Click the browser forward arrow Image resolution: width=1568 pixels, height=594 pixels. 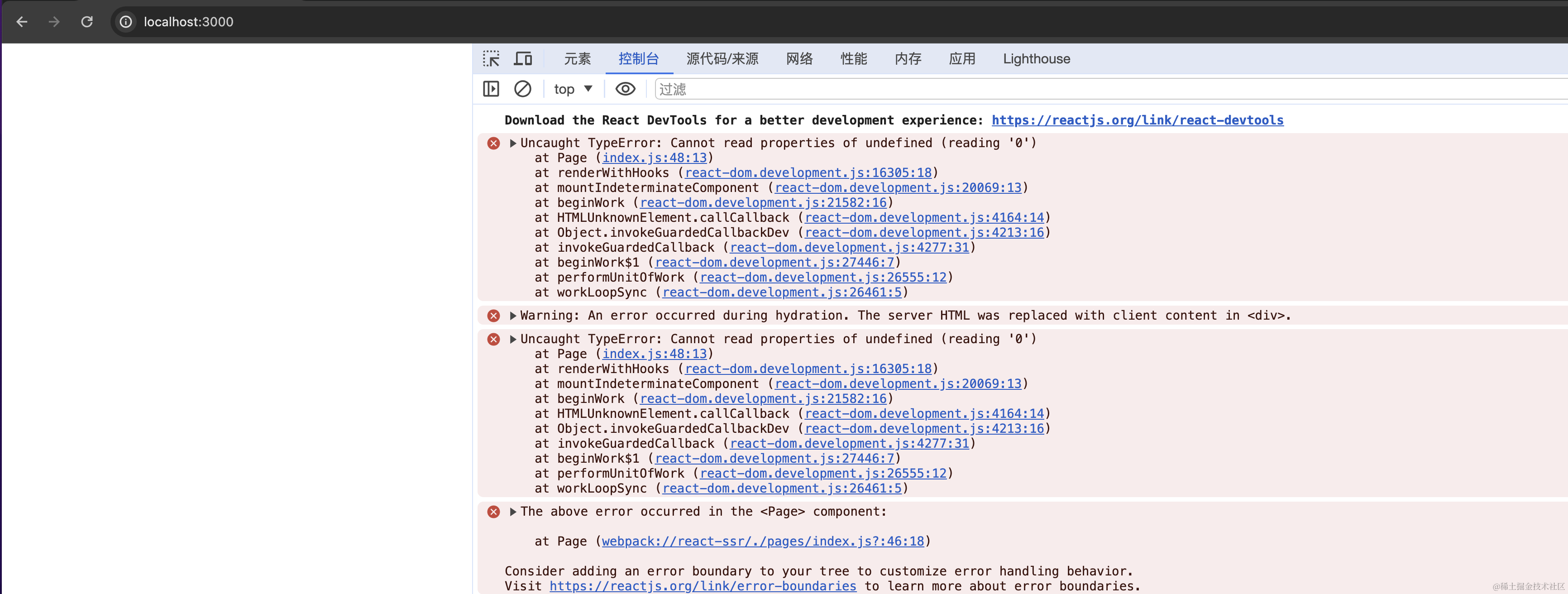(x=54, y=22)
